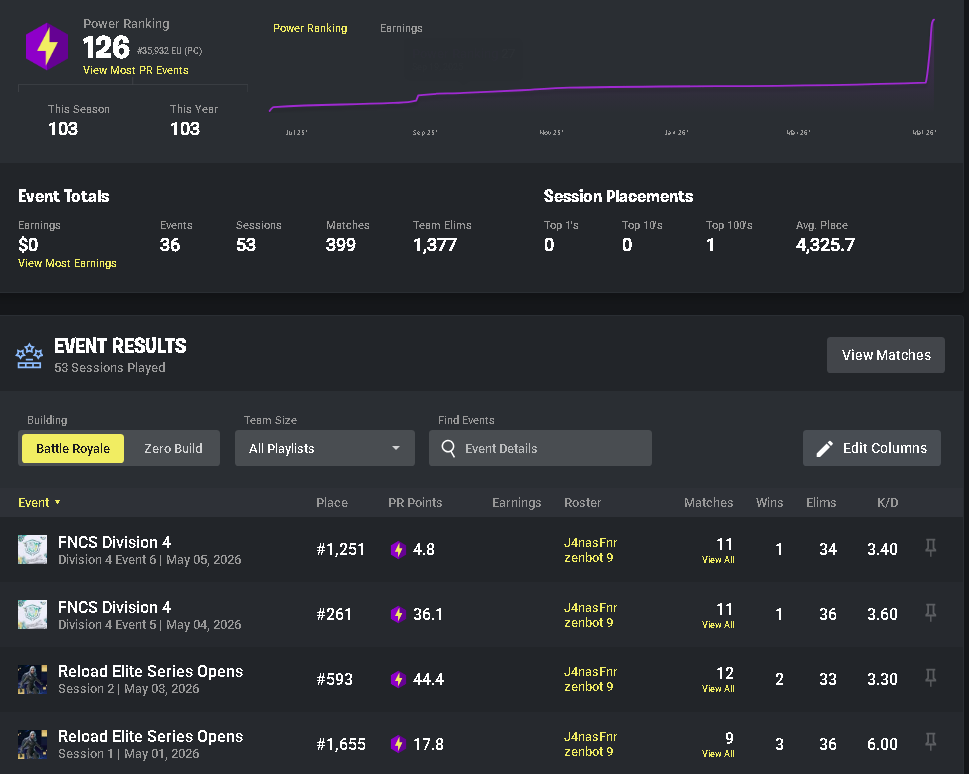Sort by the Matches column header

pyautogui.click(x=708, y=503)
